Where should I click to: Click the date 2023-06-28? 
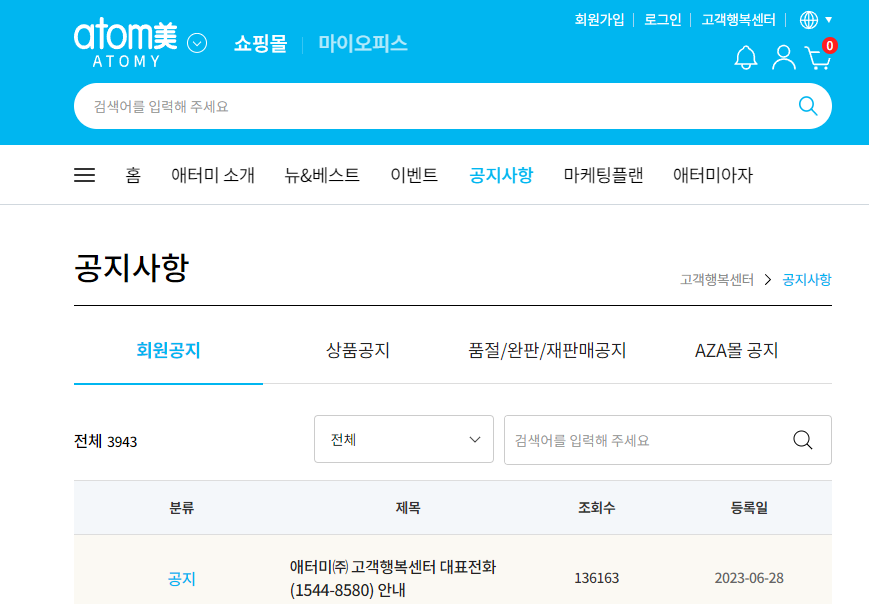(749, 578)
